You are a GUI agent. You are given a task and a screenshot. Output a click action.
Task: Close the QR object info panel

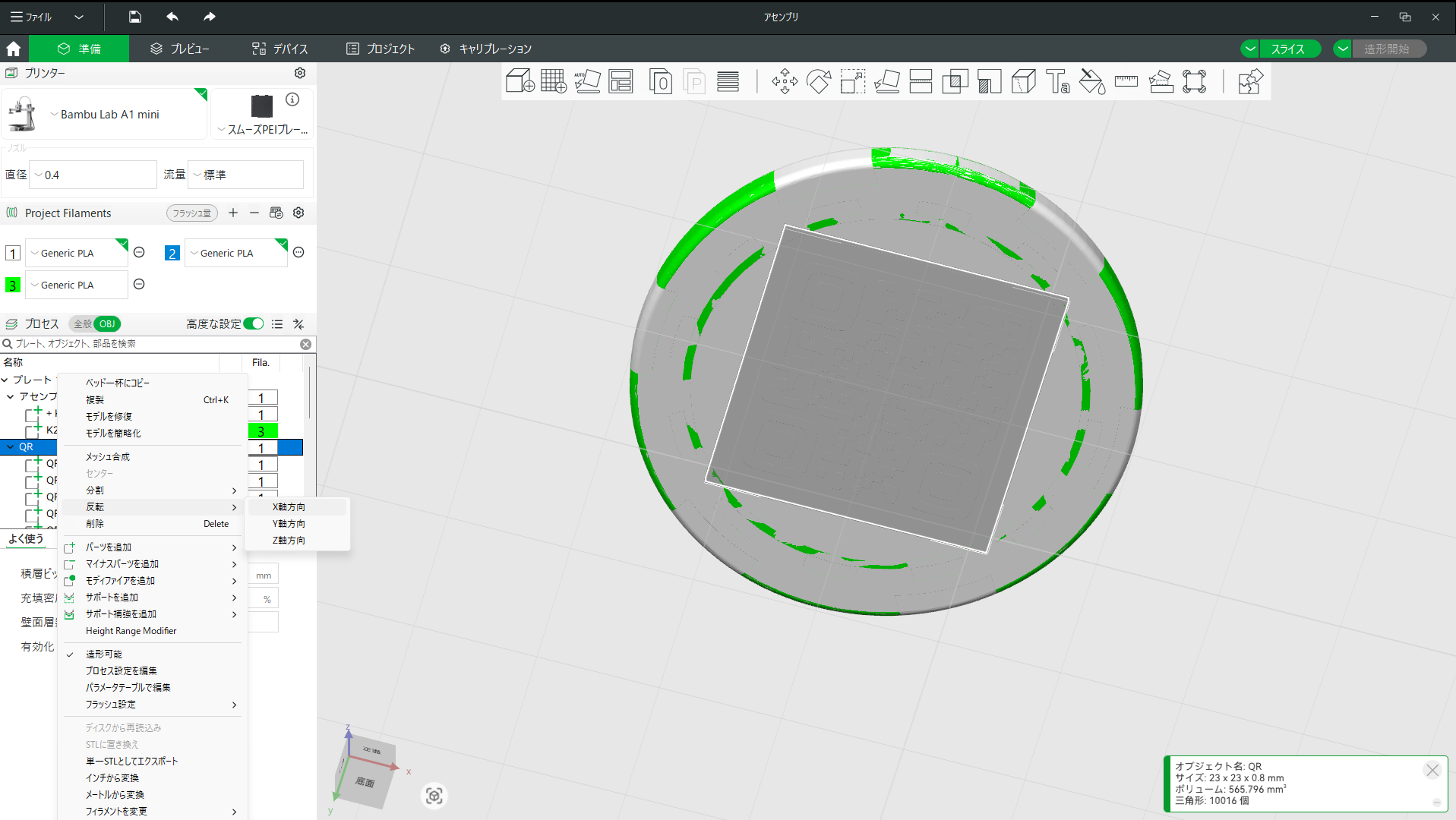pyautogui.click(x=1432, y=770)
